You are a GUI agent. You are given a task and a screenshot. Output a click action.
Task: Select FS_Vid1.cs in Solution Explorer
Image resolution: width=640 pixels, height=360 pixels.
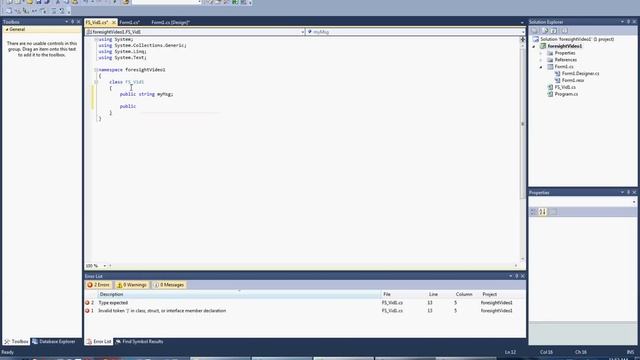(x=565, y=87)
